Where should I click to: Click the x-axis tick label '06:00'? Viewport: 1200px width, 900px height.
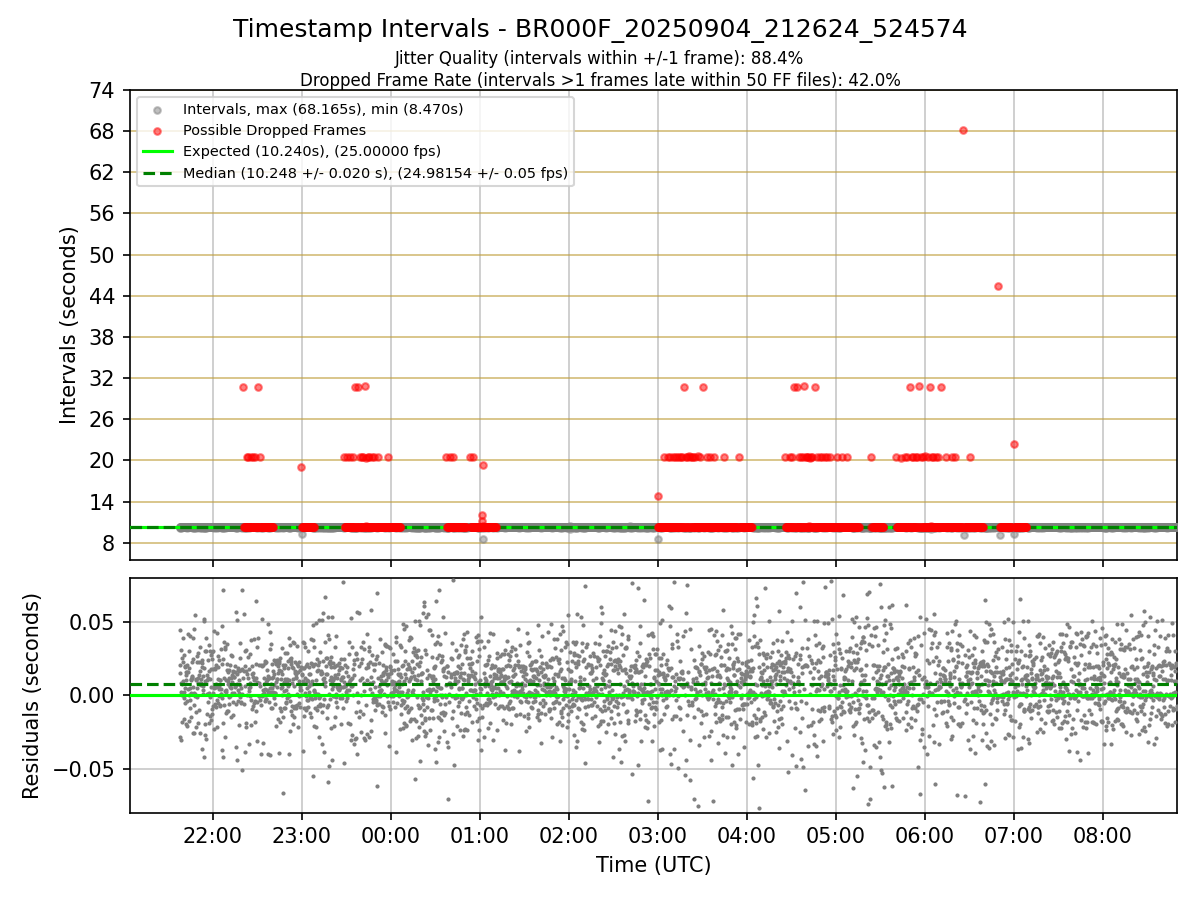(925, 834)
